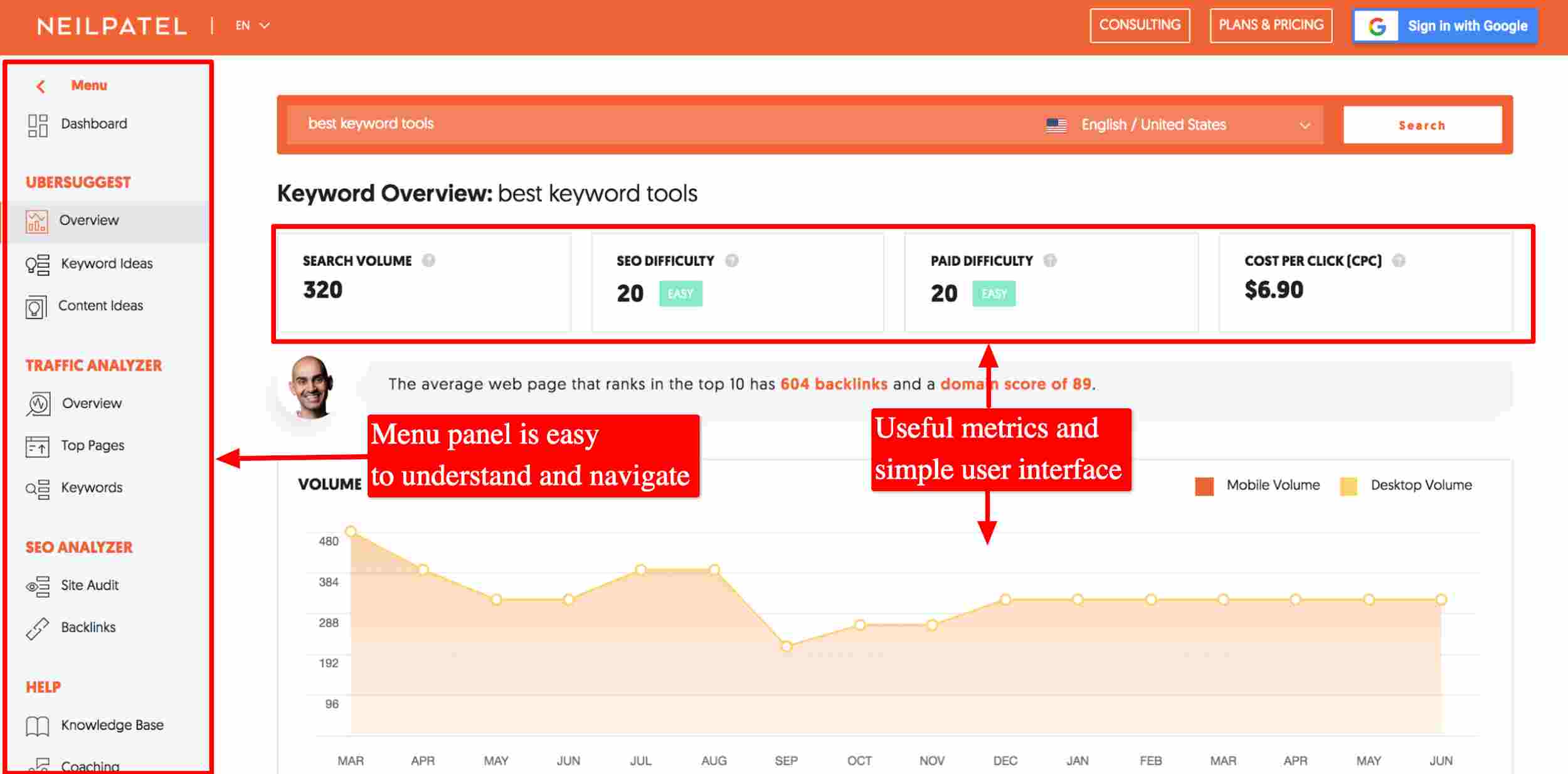Click the Traffic Analyzer Keywords icon
Image resolution: width=1568 pixels, height=774 pixels.
[x=38, y=489]
